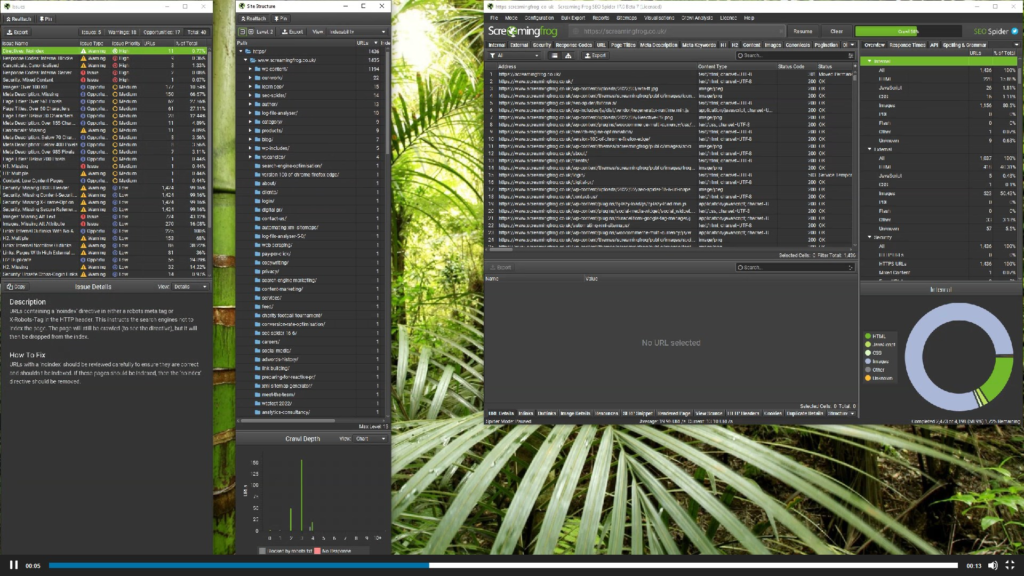The height and width of the screenshot is (576, 1024).
Task: Select the careers folder in Site Structure
Action: tap(270, 342)
